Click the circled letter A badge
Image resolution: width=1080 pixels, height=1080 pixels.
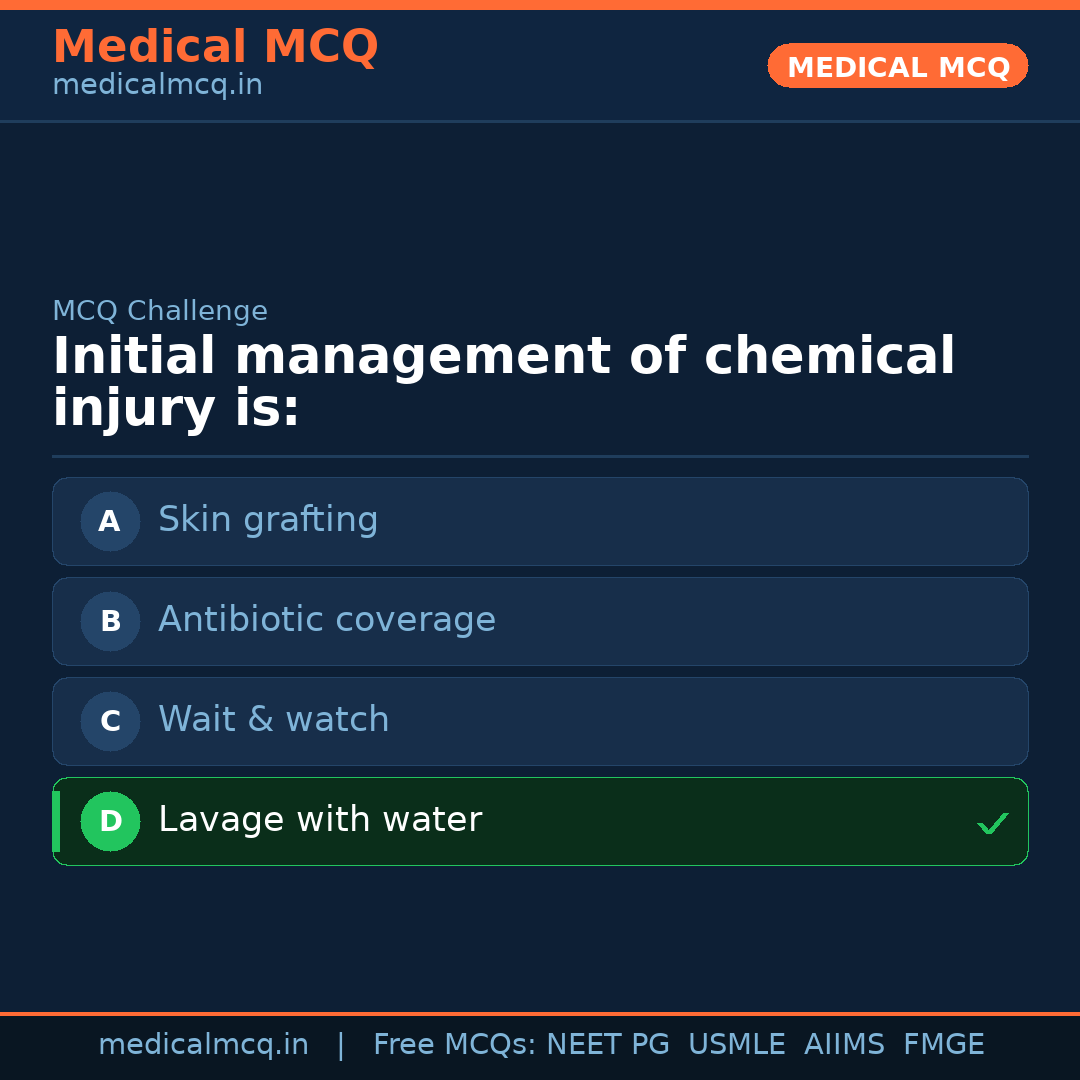coord(110,521)
